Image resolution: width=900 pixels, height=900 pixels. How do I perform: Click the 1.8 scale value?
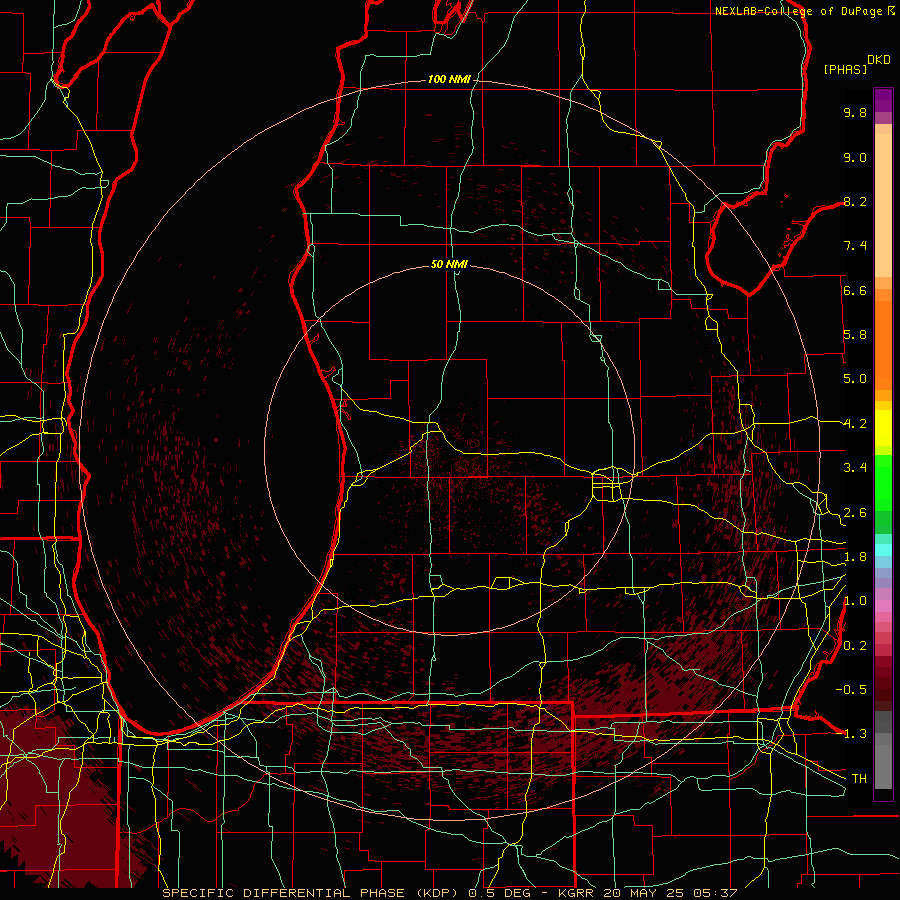point(855,557)
